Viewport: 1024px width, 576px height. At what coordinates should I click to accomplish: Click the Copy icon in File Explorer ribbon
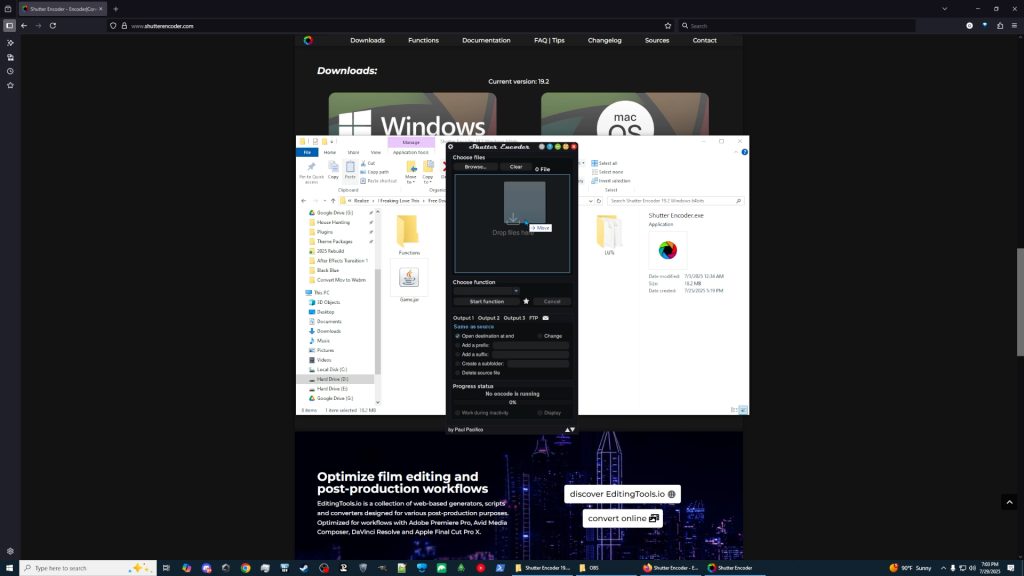pyautogui.click(x=333, y=170)
